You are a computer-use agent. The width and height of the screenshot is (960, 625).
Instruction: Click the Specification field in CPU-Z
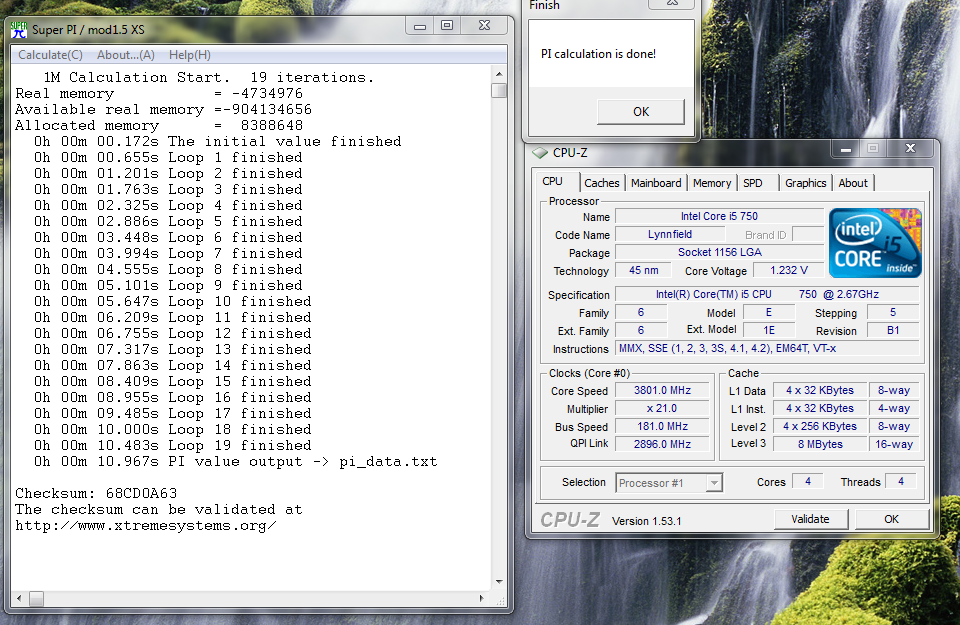pos(767,294)
